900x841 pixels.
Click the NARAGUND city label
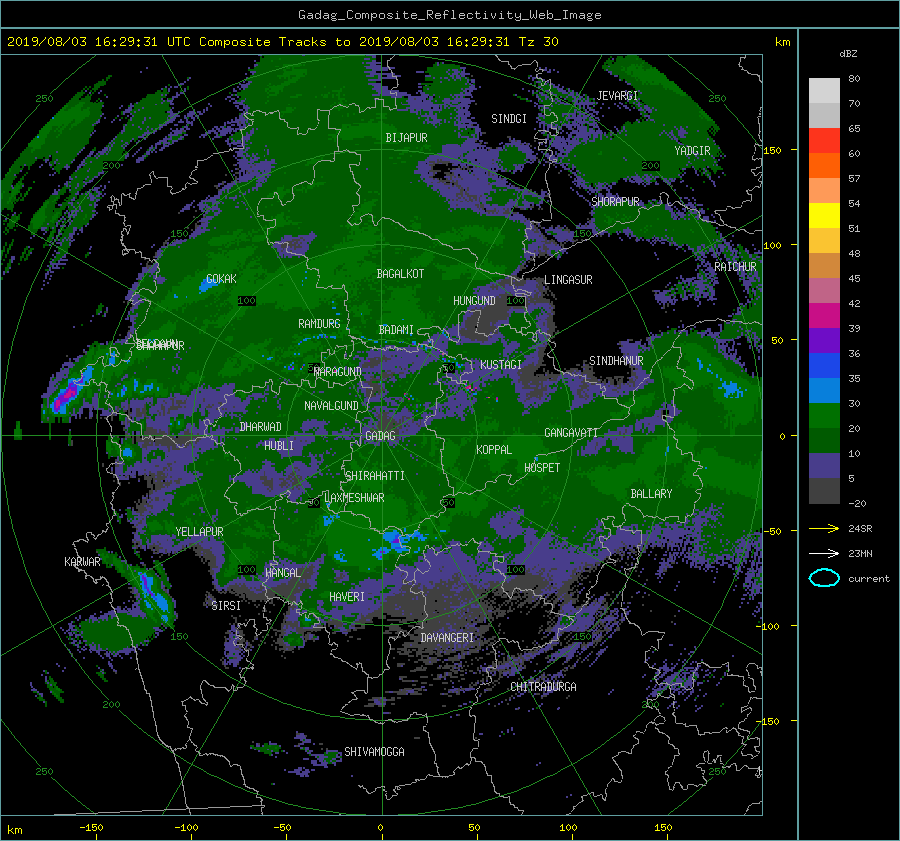(x=338, y=372)
